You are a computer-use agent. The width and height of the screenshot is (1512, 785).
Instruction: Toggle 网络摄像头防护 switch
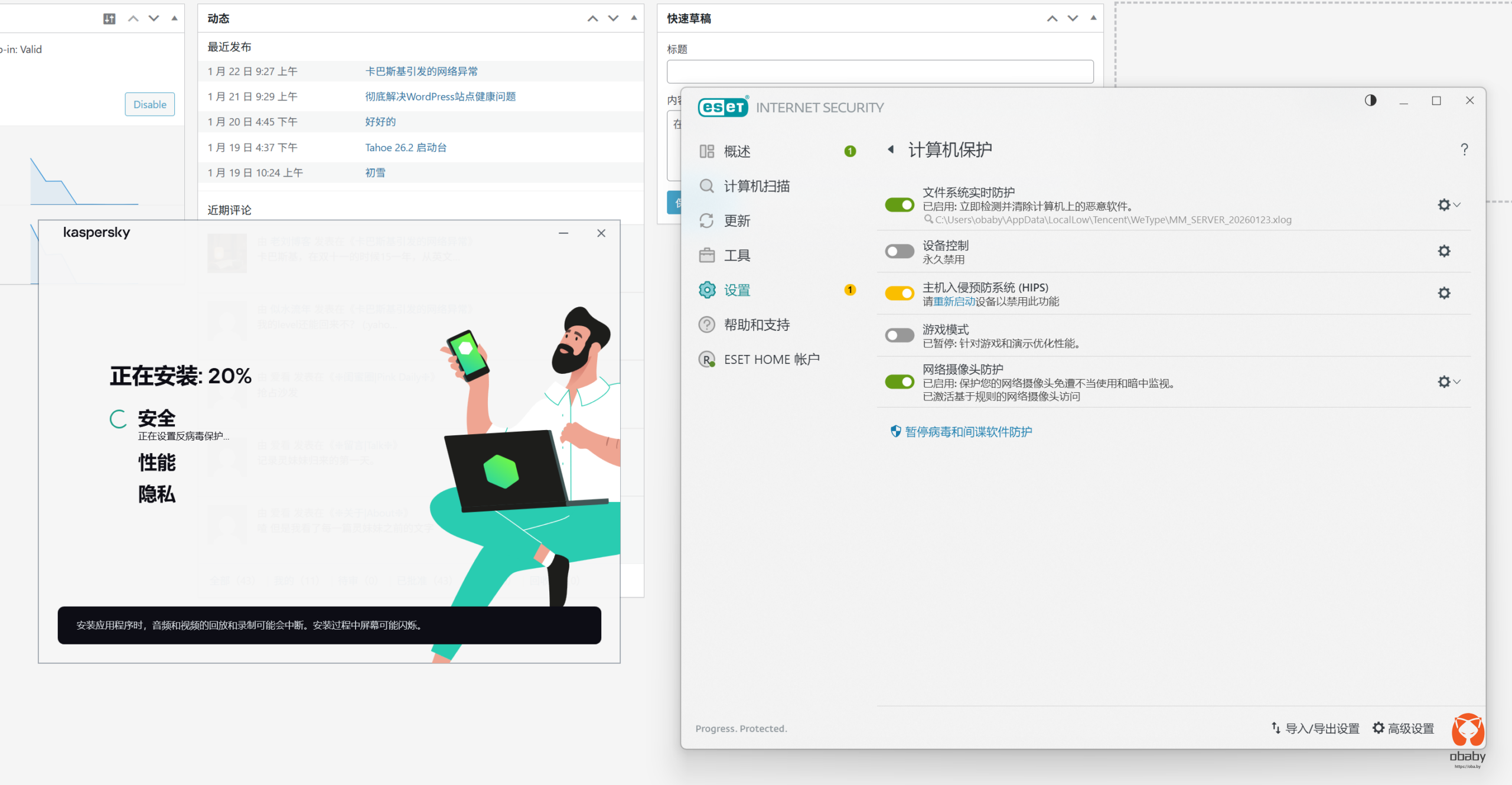click(x=899, y=382)
